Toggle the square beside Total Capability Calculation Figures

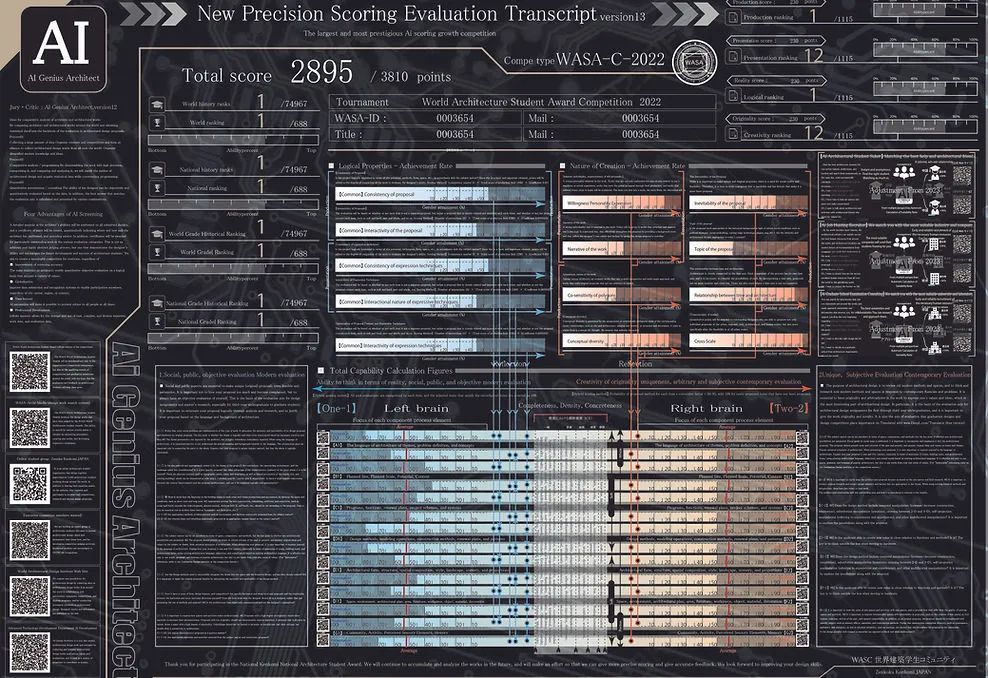click(x=321, y=371)
